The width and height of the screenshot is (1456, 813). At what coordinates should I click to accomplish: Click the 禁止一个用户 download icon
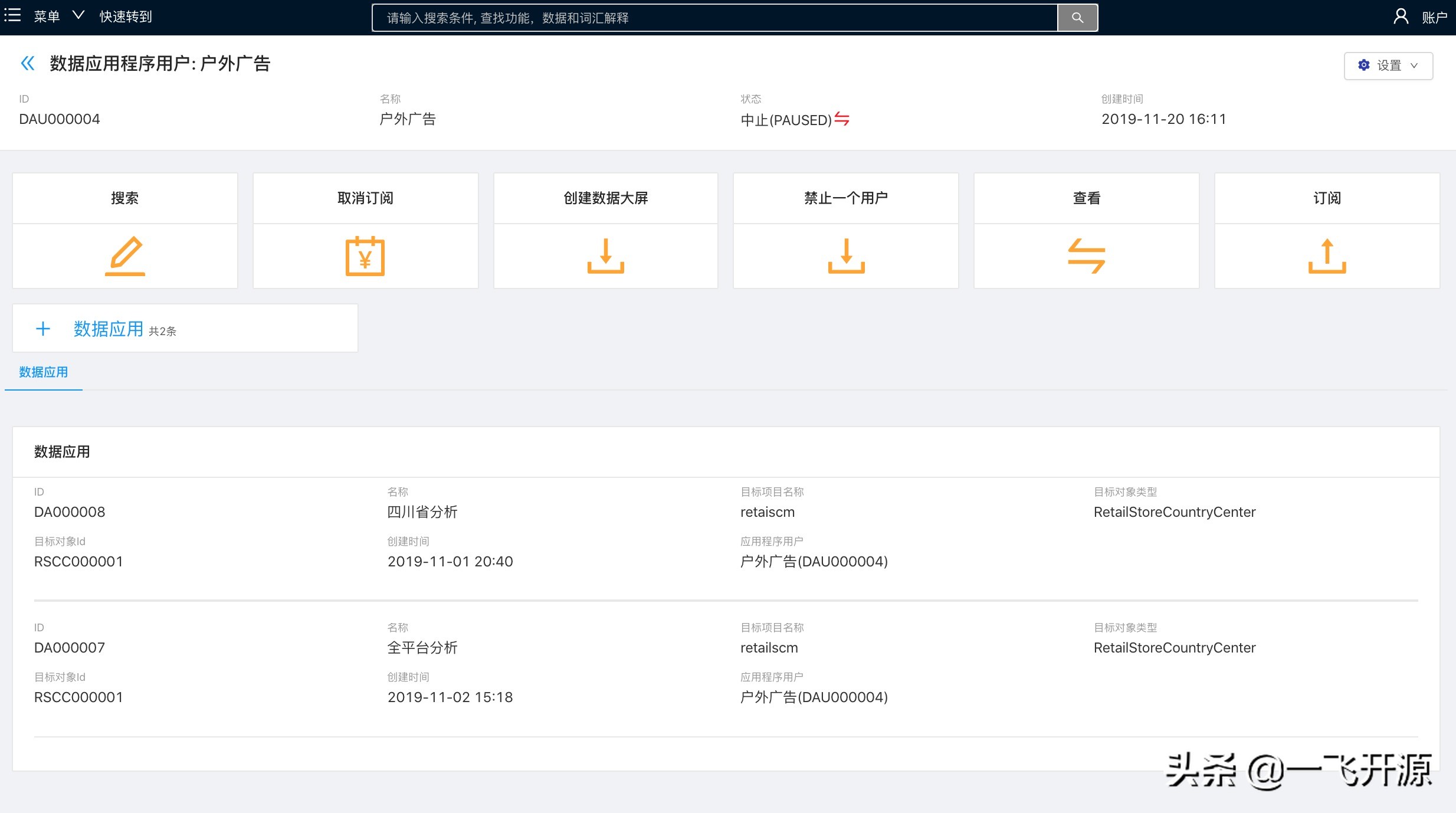846,255
